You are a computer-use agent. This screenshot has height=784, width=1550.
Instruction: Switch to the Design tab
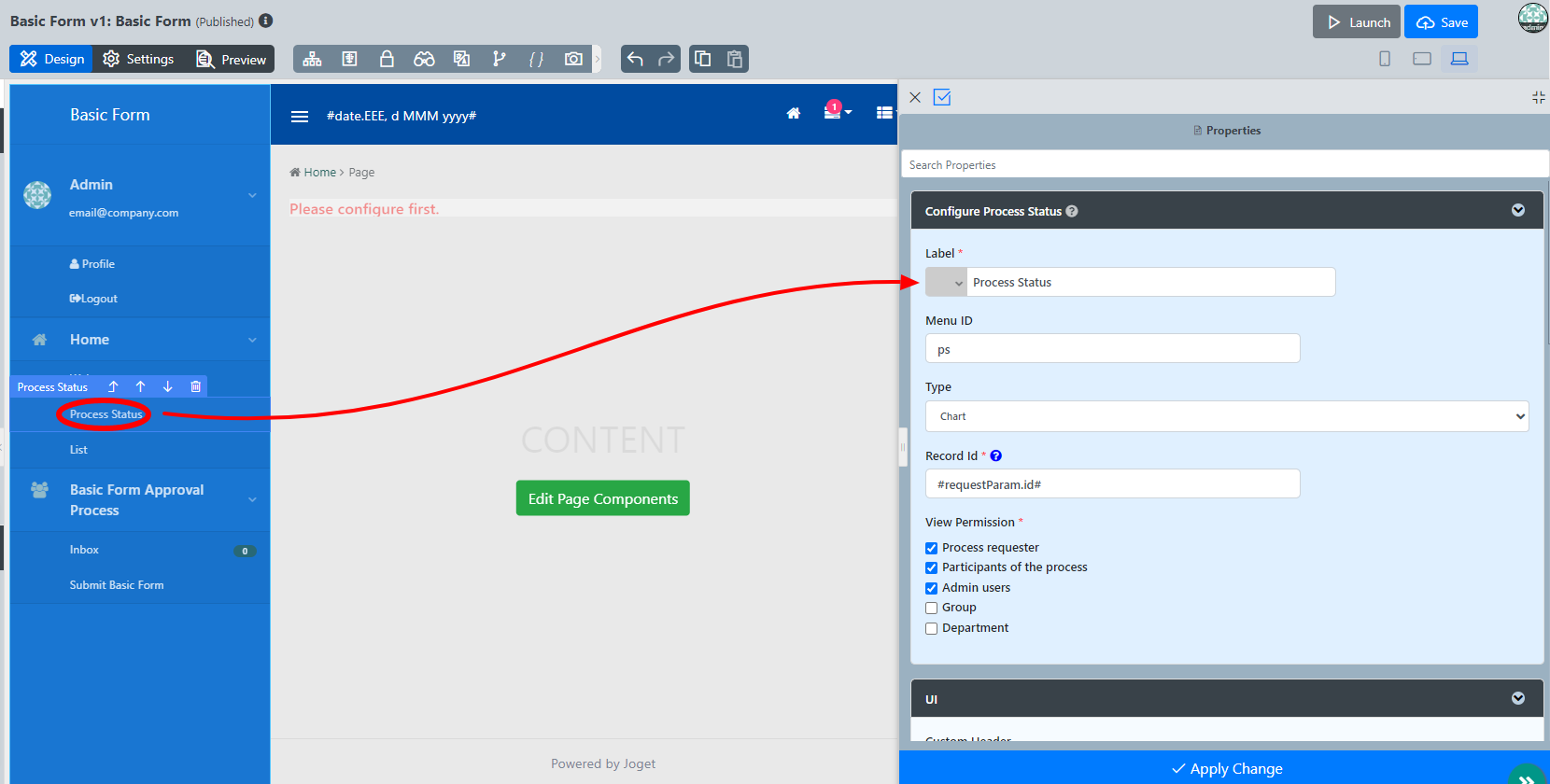51,59
